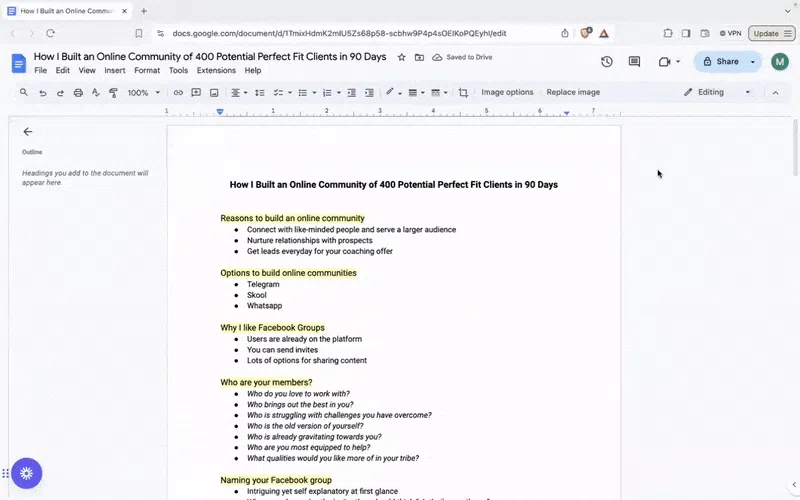Share this page from the address bar
This screenshot has width=800, height=500.
(x=565, y=33)
